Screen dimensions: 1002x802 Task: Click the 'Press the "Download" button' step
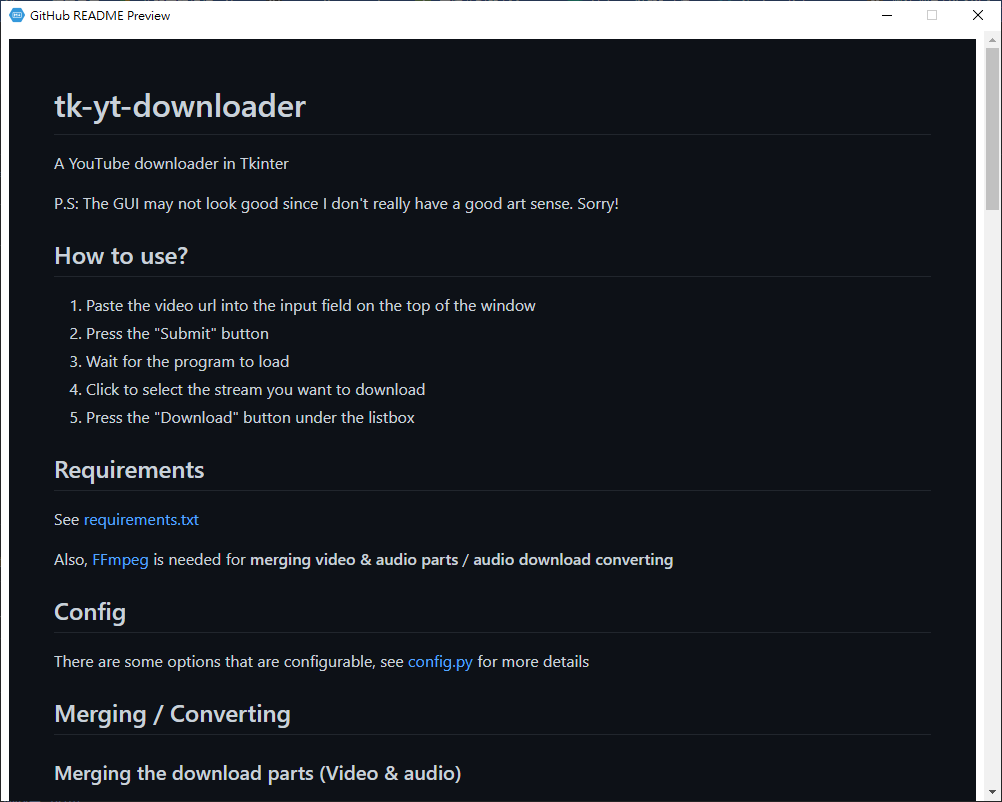[250, 417]
